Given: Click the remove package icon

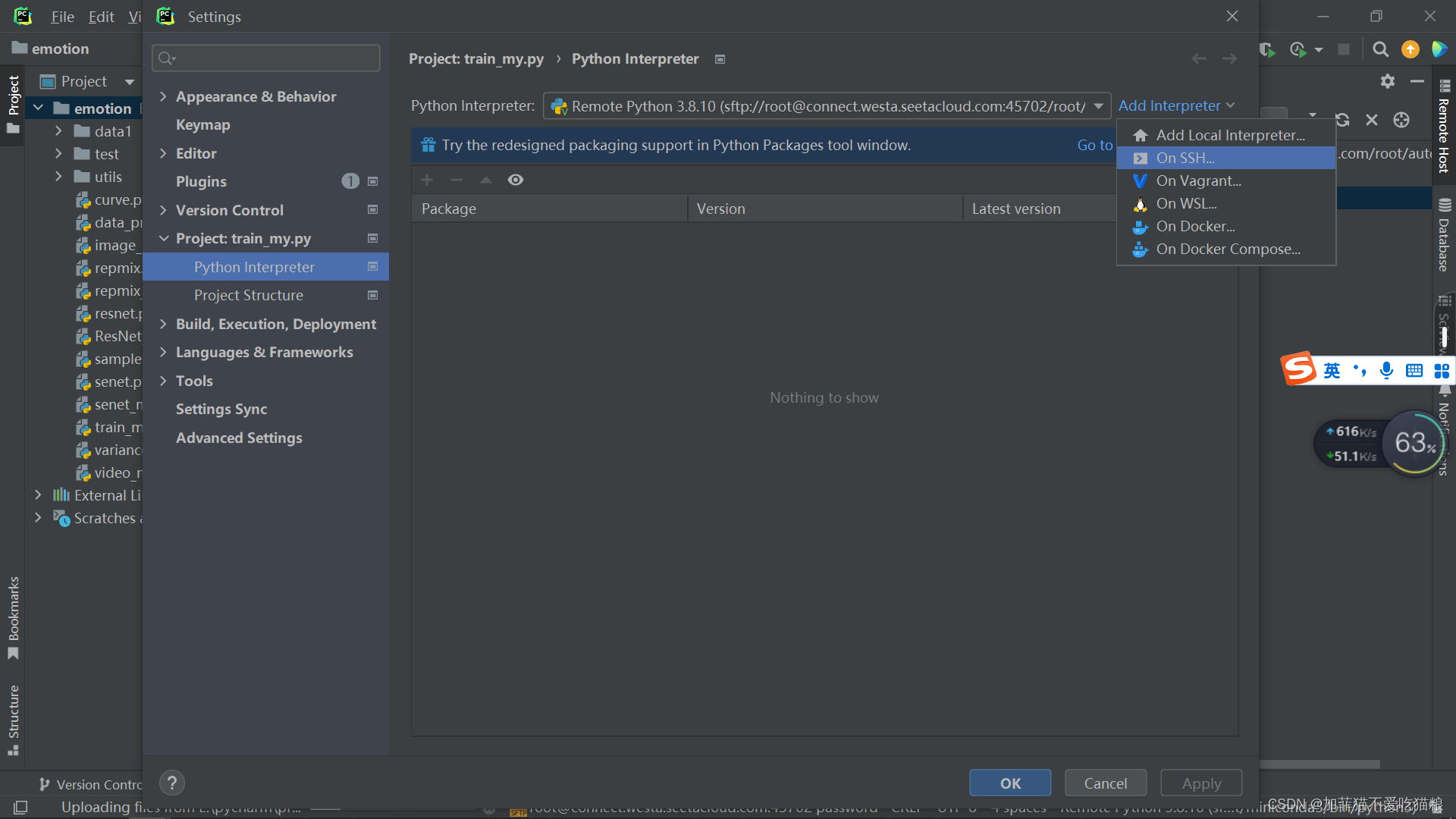Looking at the screenshot, I should point(457,179).
